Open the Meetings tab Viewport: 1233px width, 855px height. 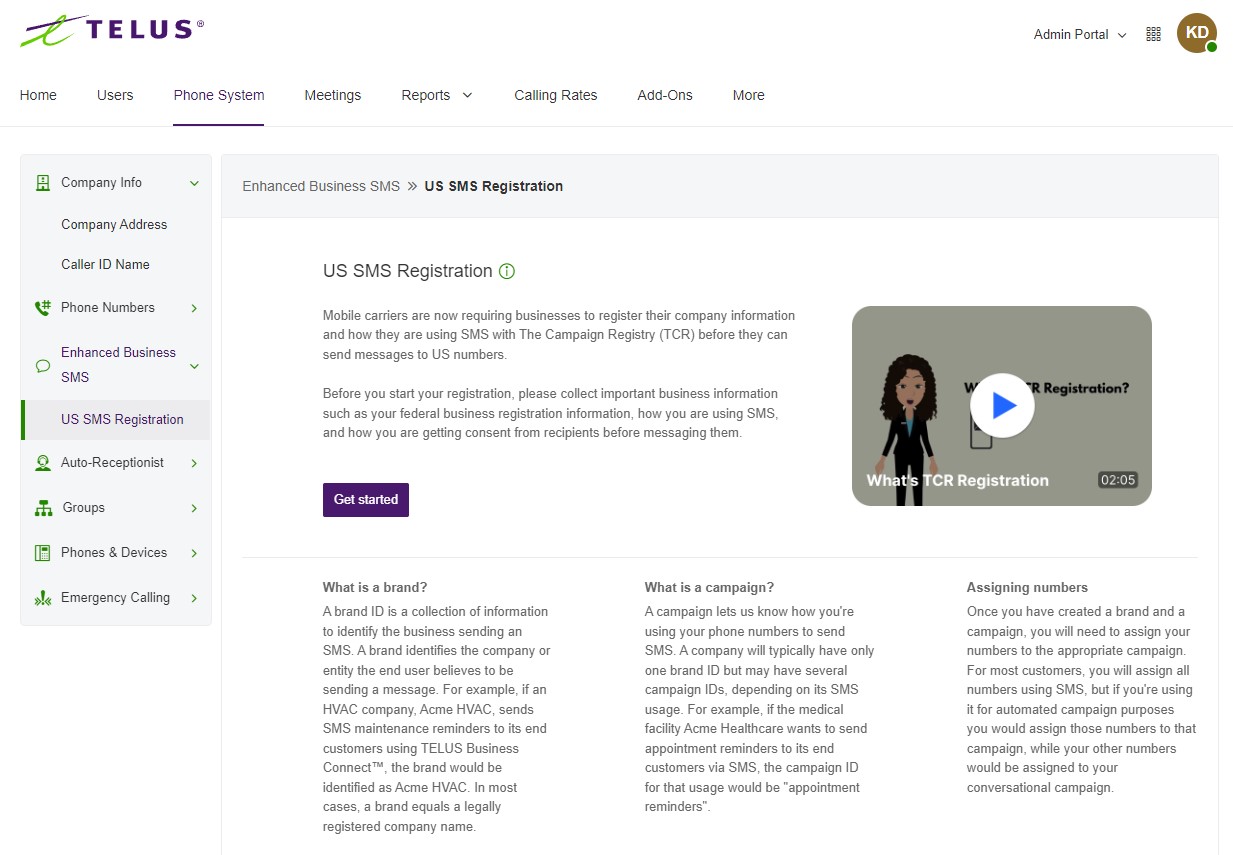click(x=333, y=95)
